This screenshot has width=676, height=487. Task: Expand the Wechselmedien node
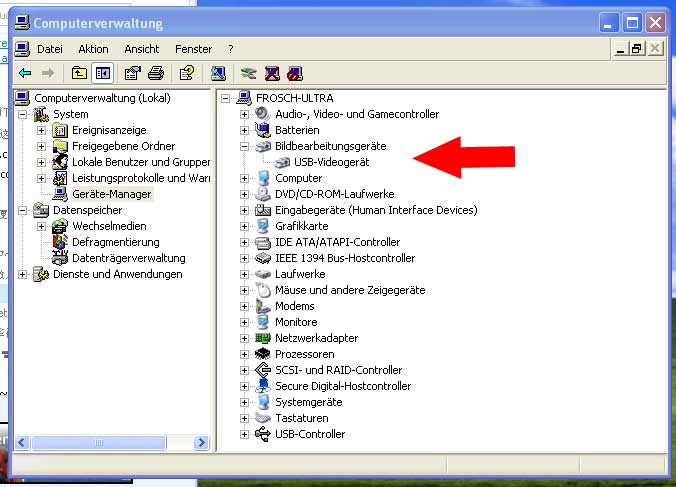pos(41,226)
